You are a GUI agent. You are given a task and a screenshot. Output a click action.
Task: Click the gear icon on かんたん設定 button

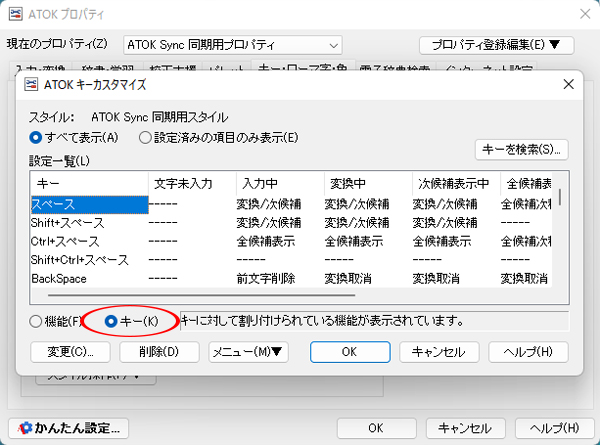tap(25, 428)
